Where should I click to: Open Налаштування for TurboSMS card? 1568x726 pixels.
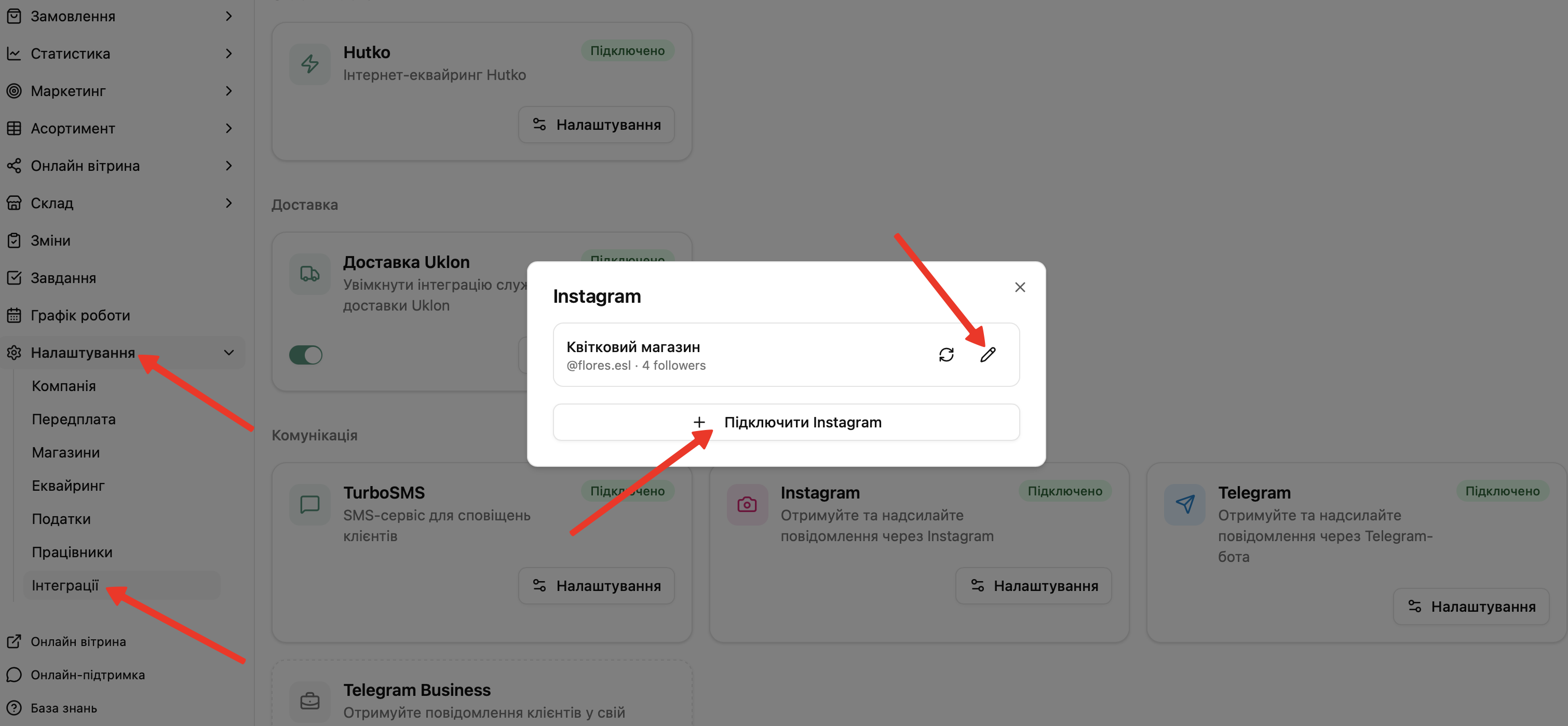(596, 586)
